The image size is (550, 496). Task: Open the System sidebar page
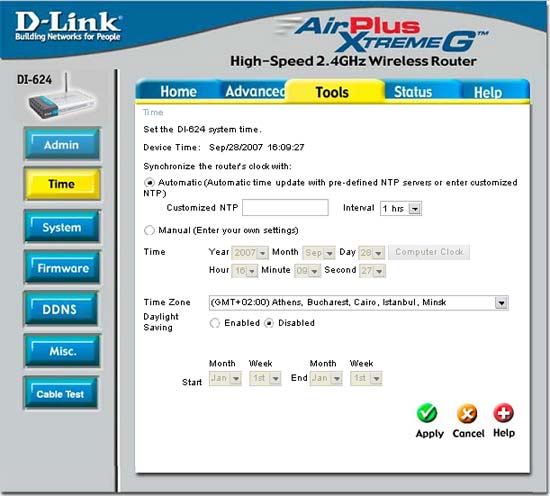[62, 227]
